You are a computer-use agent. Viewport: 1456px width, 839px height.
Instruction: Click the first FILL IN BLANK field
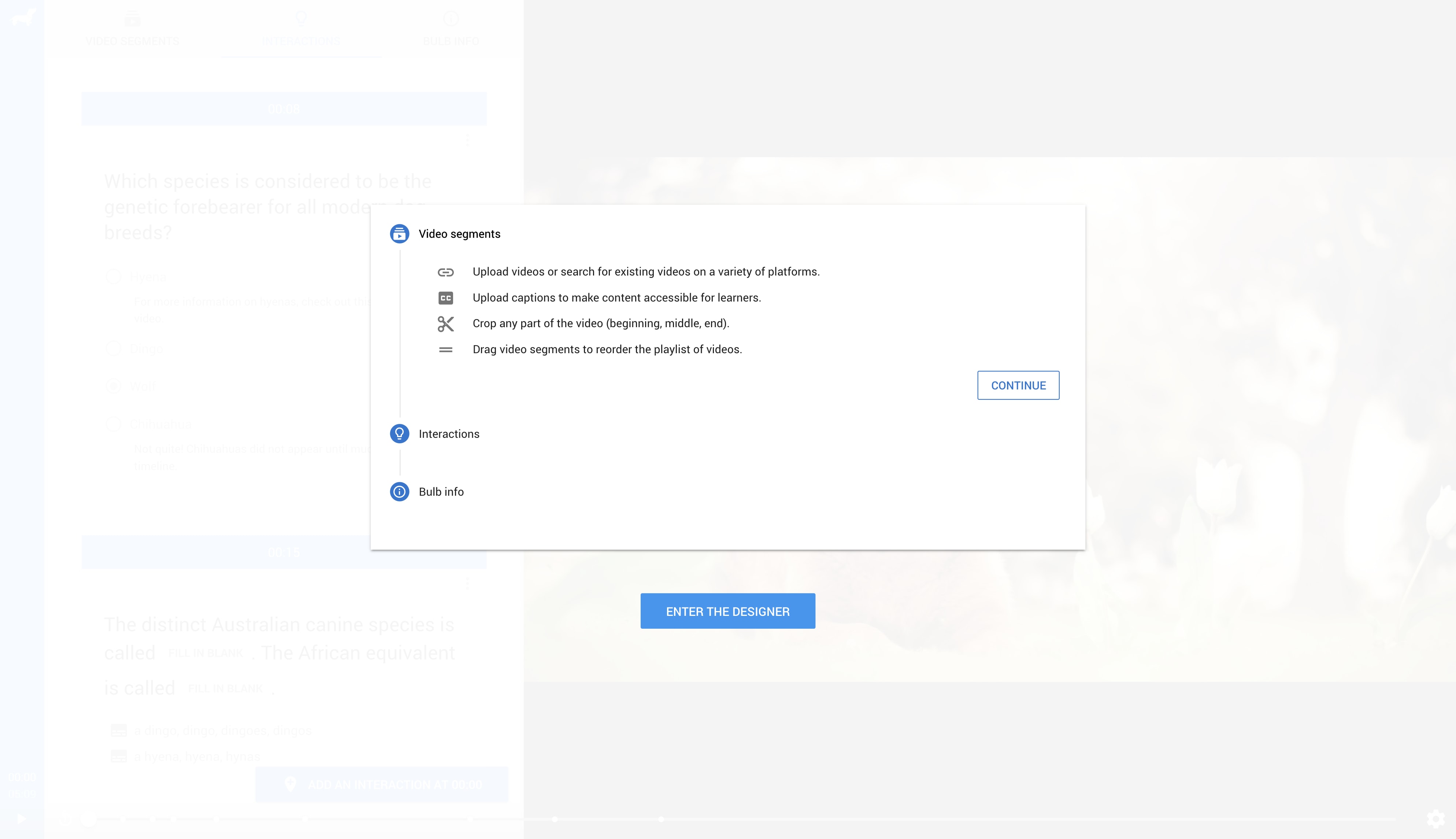pos(205,653)
